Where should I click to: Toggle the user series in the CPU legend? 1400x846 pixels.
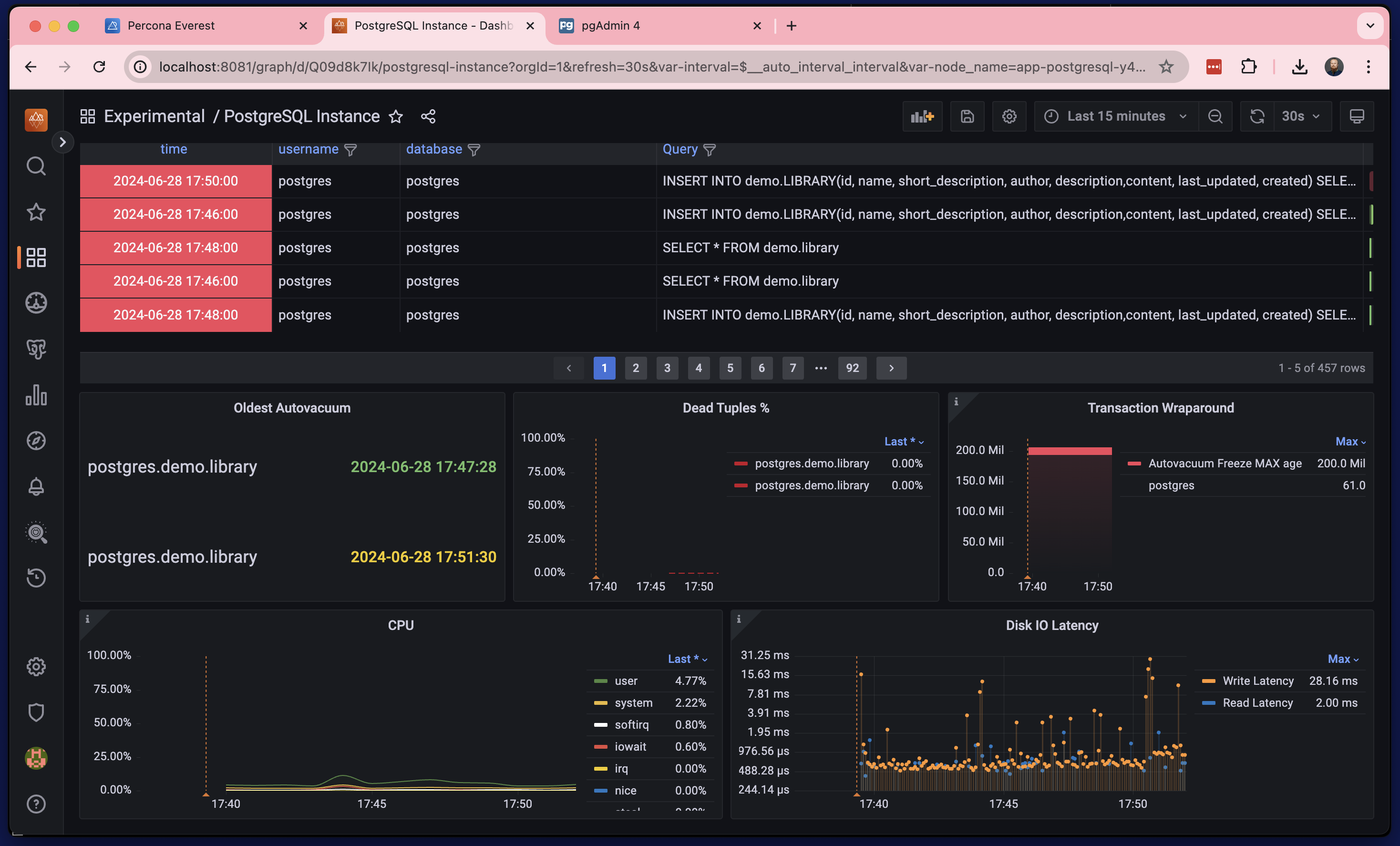point(626,680)
